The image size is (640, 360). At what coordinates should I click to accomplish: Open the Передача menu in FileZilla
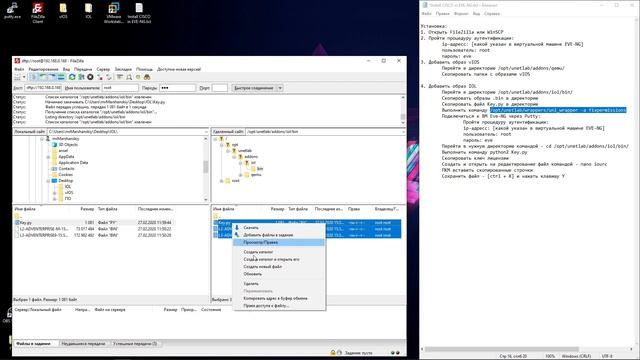point(83,69)
